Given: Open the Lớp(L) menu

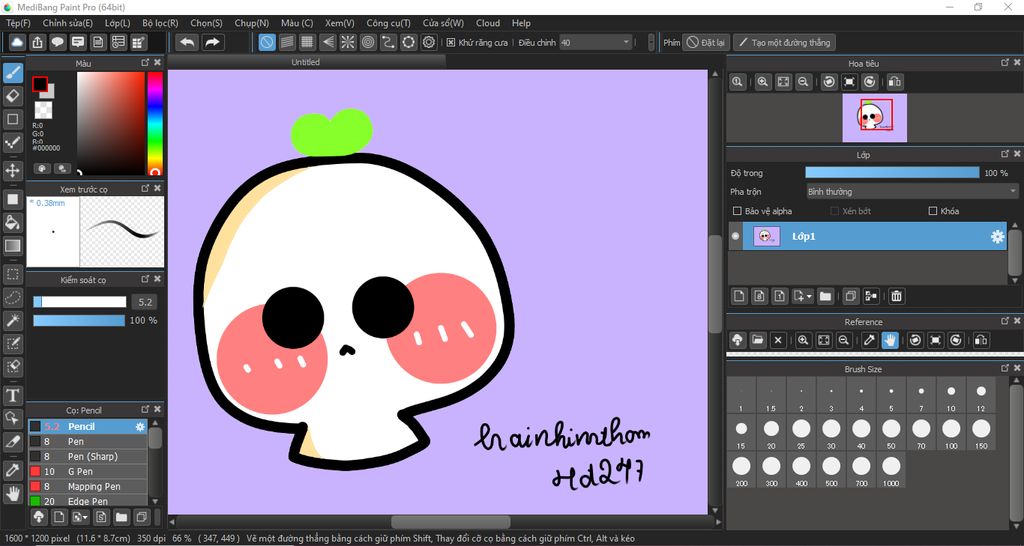Looking at the screenshot, I should pos(118,23).
